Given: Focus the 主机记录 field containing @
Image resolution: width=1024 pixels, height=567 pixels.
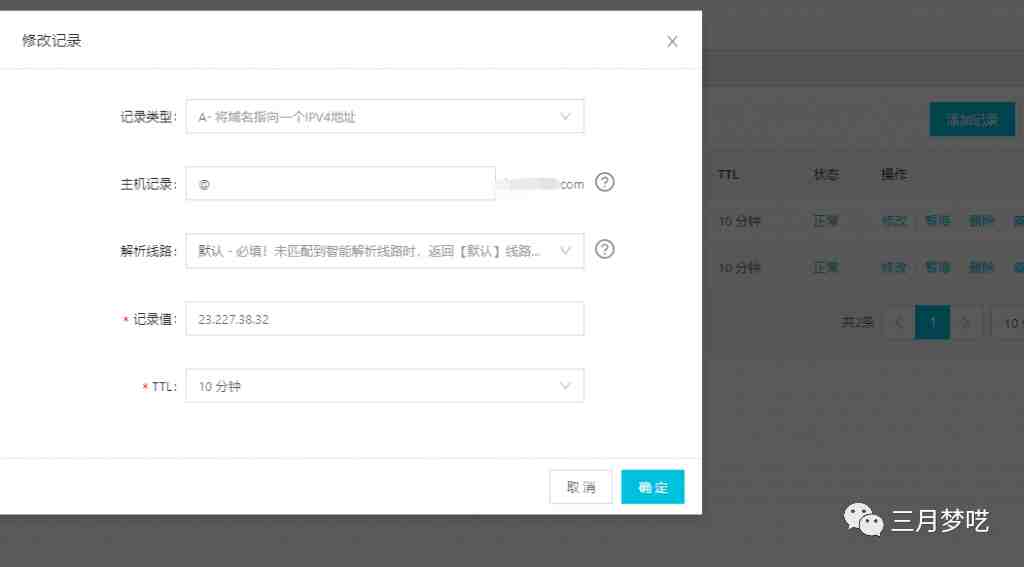Looking at the screenshot, I should [340, 184].
